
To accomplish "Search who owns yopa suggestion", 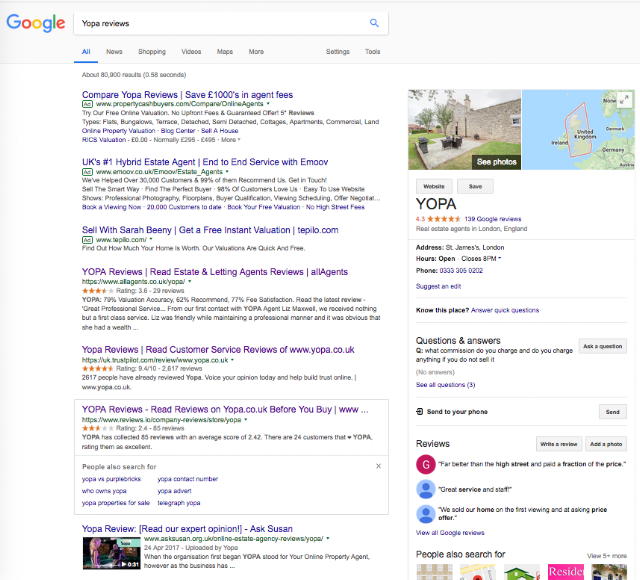I will [x=104, y=491].
